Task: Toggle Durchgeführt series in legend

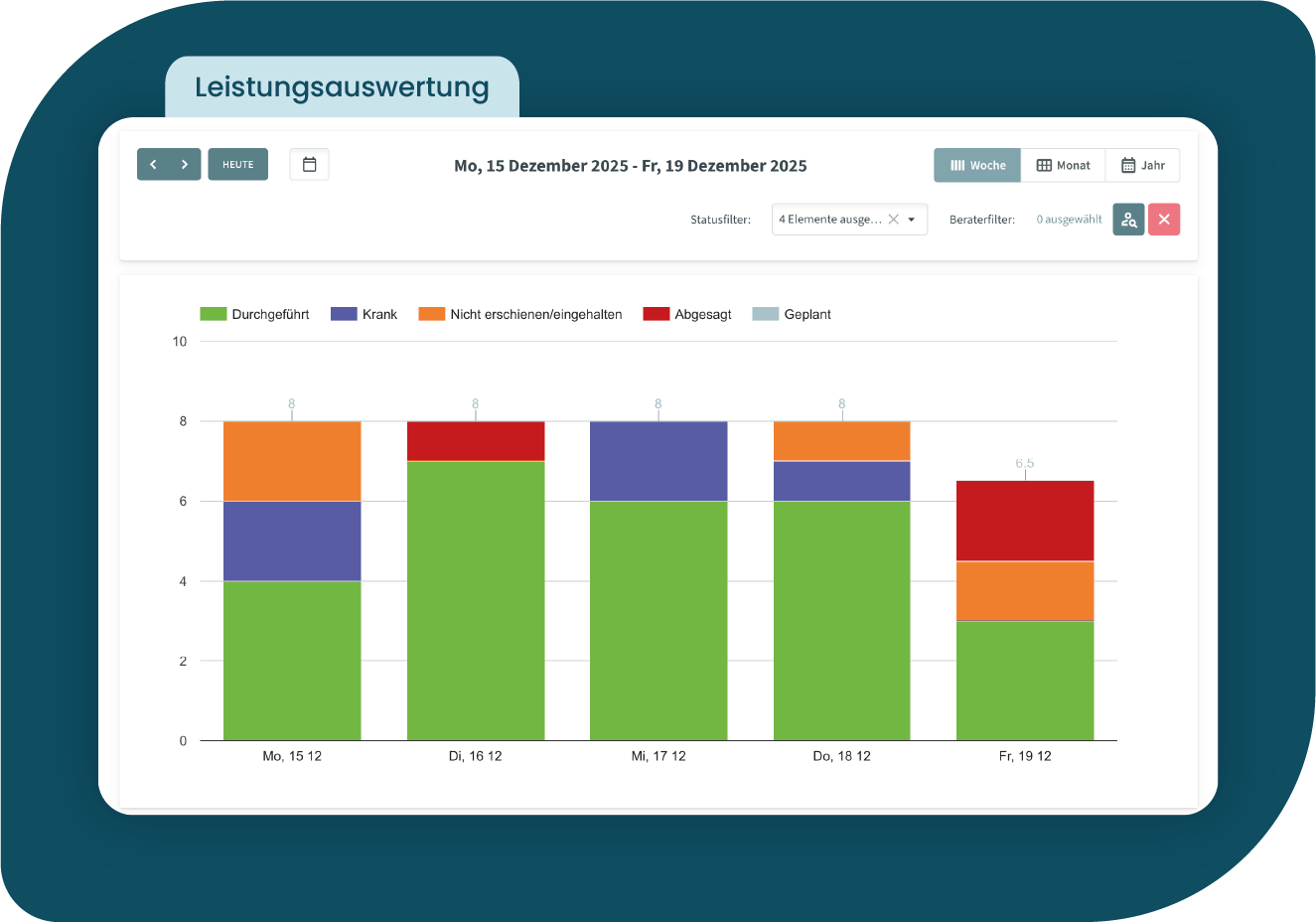Action: coord(254,314)
